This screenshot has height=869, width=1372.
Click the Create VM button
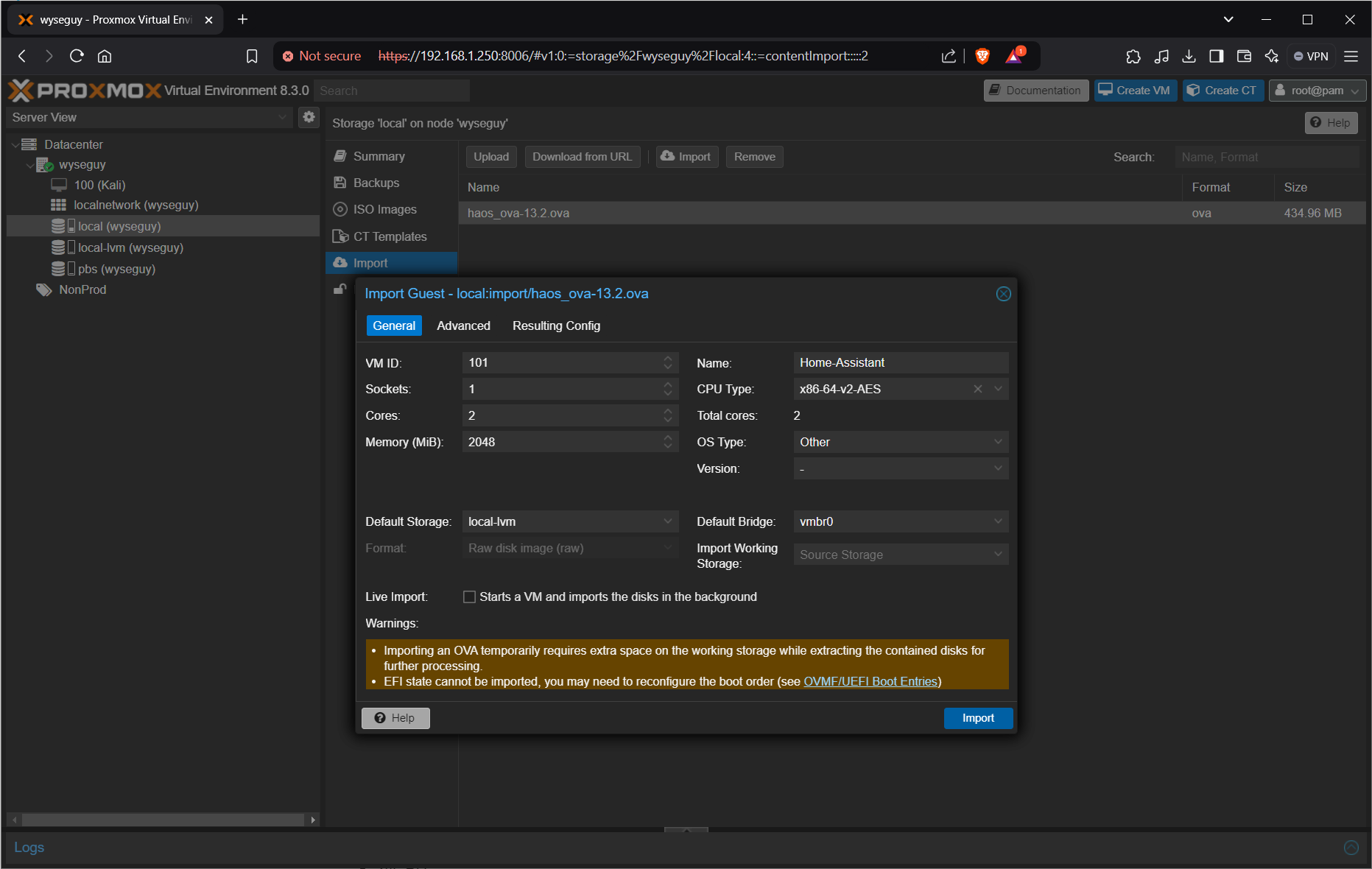[1135, 91]
